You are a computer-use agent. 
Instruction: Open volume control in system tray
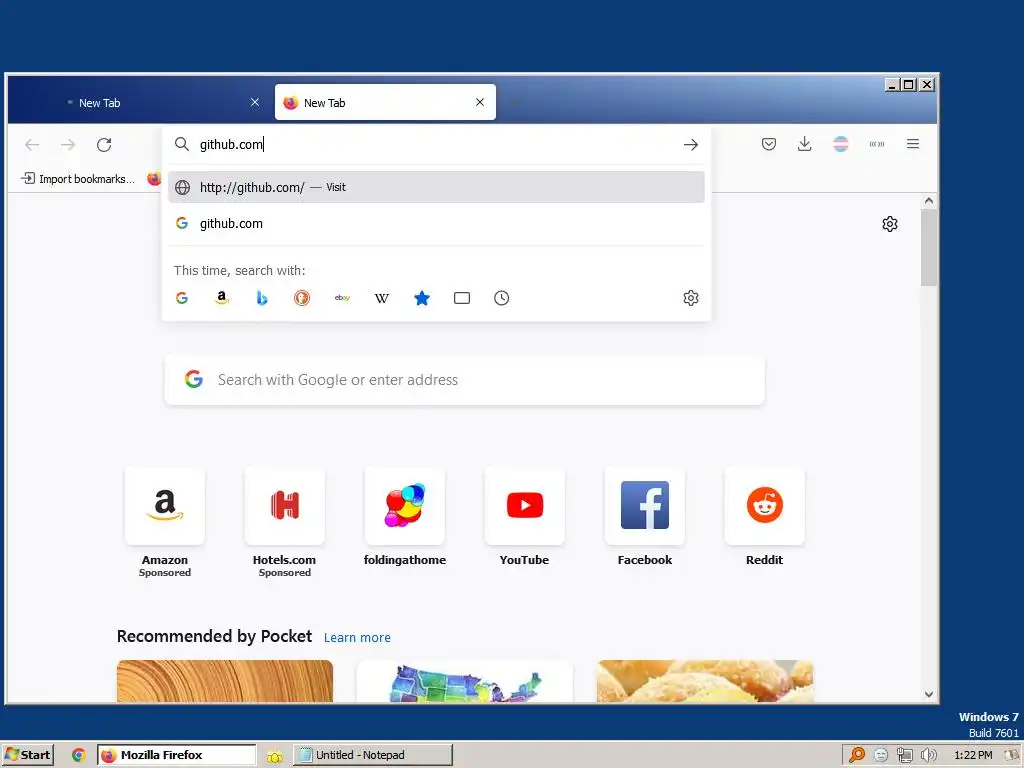[929, 755]
